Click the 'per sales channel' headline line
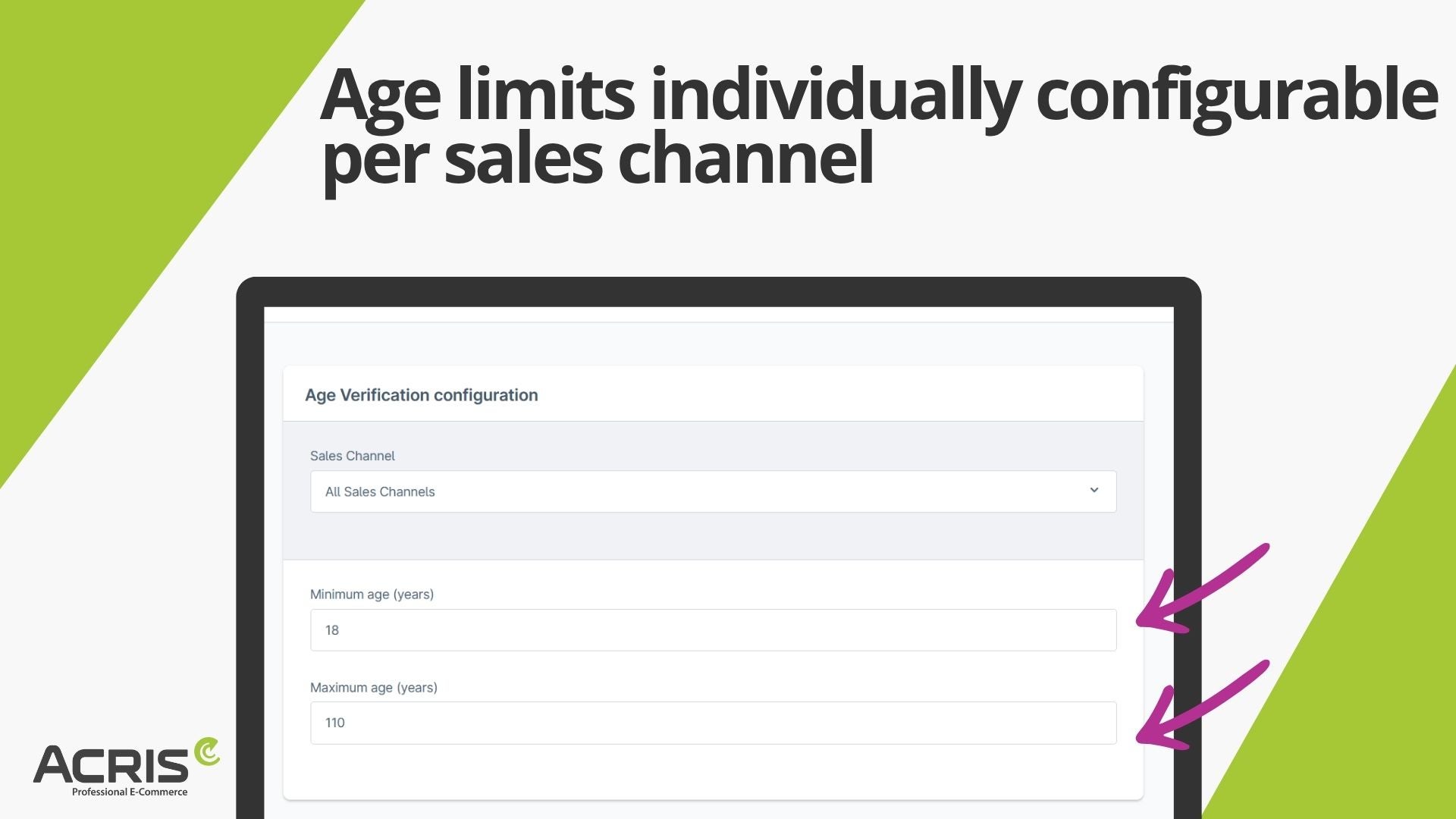Screen dimensions: 1456x819 [598, 159]
